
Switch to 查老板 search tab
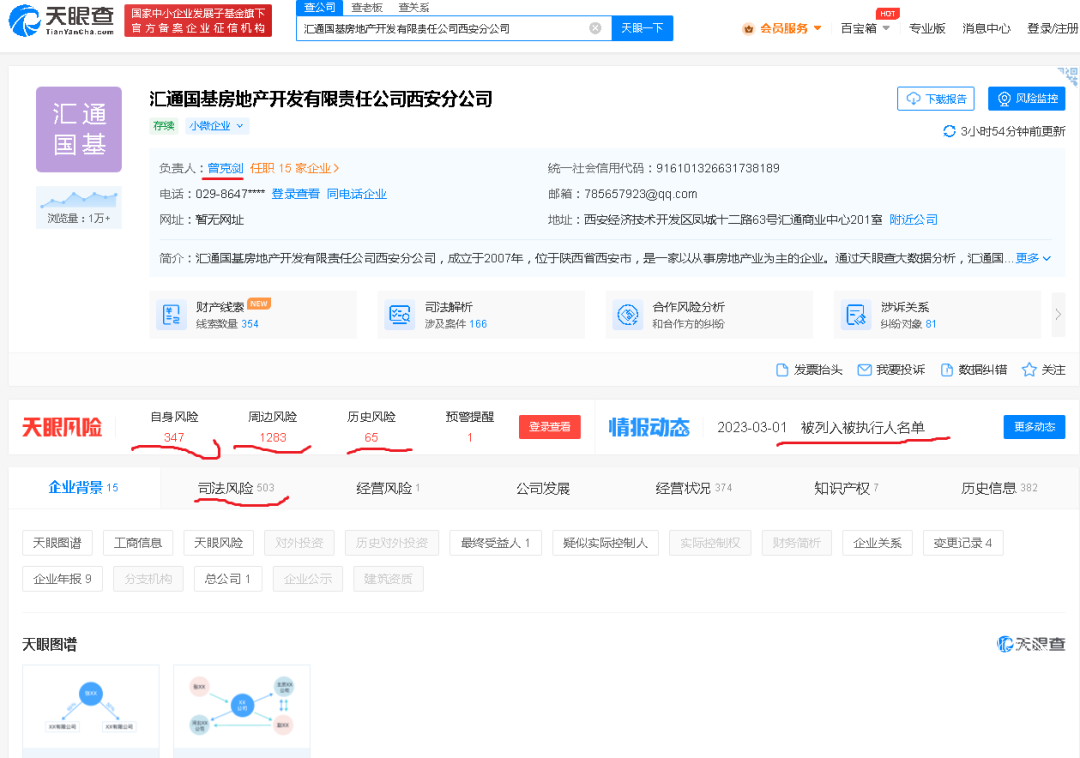click(366, 8)
